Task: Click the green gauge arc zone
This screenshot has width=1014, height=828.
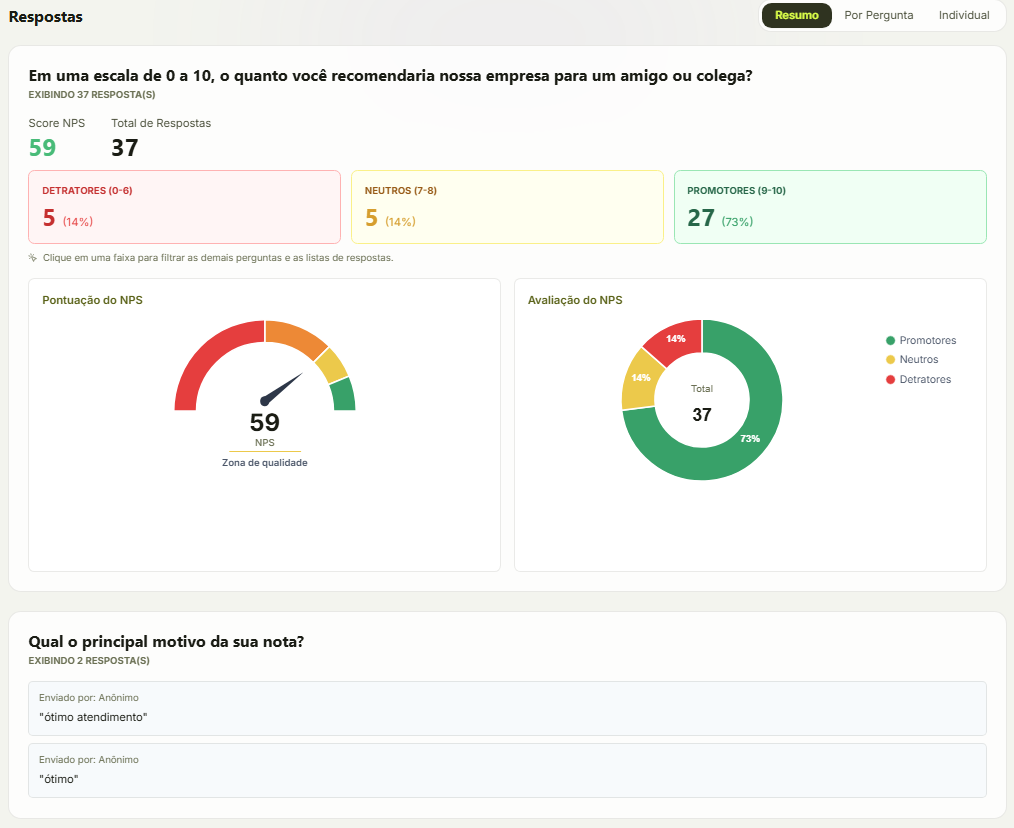Action: [x=343, y=395]
